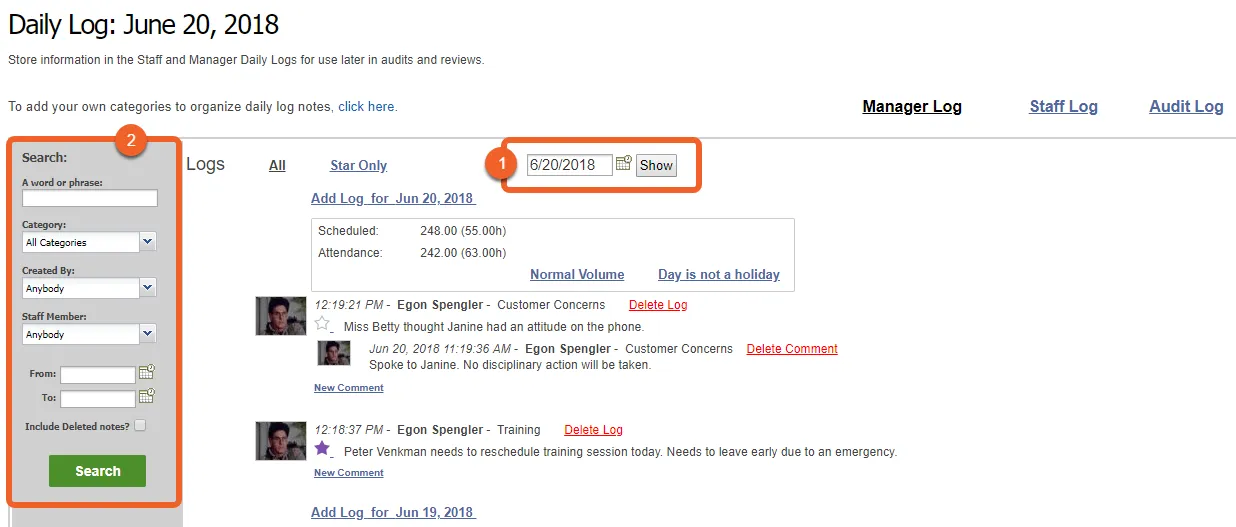
Task: Click the From date input field
Action: point(97,375)
